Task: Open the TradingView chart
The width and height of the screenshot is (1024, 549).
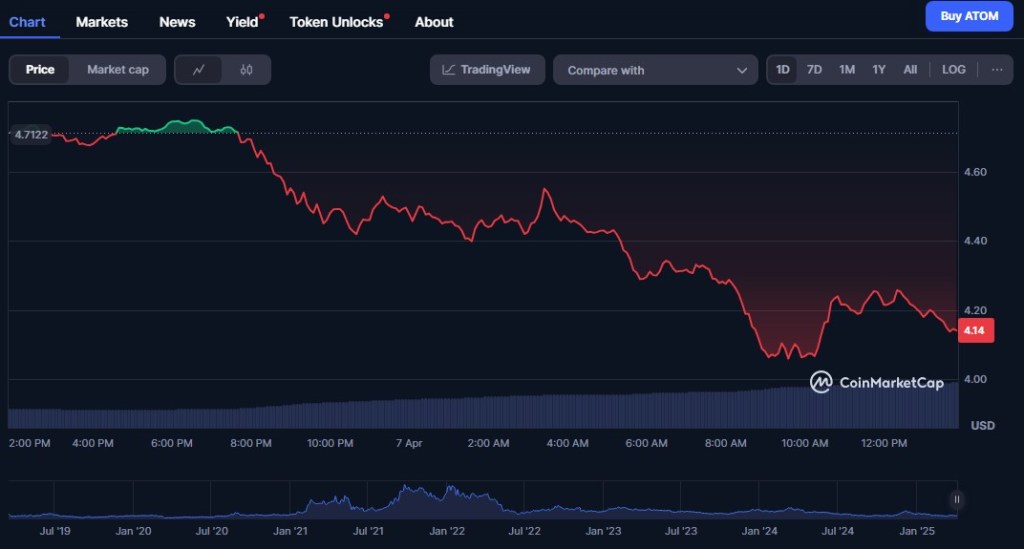Action: point(487,70)
